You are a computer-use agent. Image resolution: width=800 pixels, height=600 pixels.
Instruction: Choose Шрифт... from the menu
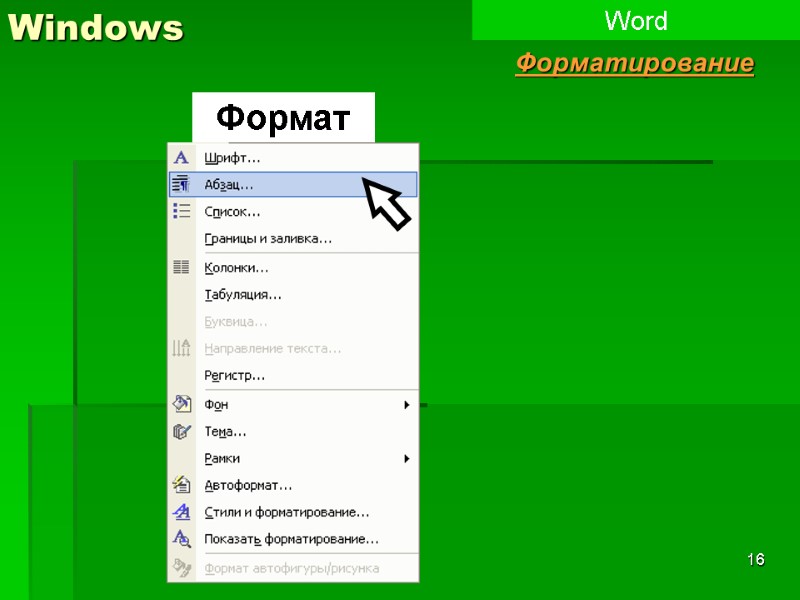[293, 158]
